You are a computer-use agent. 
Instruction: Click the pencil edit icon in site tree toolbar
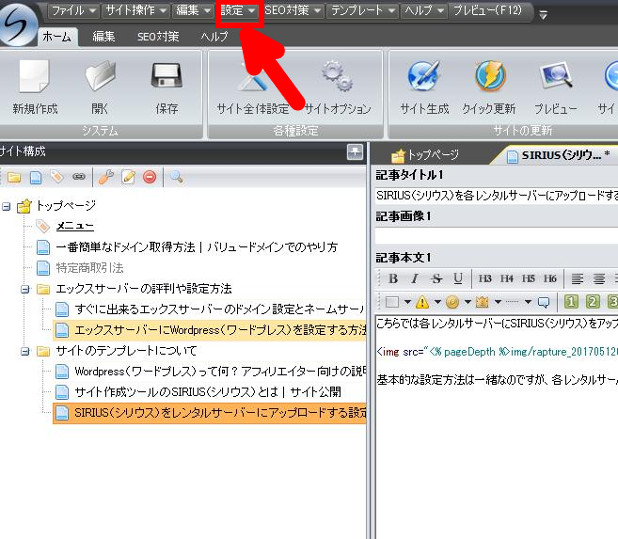coord(128,177)
